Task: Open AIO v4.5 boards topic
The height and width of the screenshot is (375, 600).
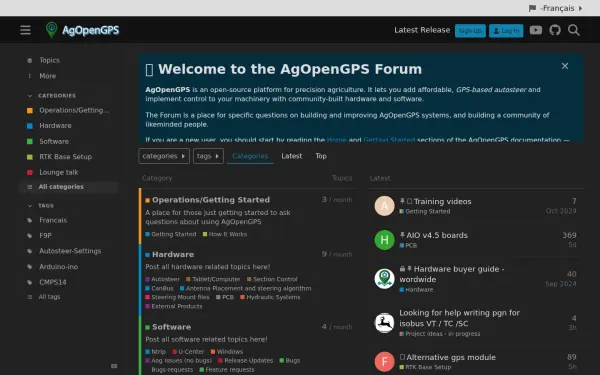Action: (x=437, y=235)
